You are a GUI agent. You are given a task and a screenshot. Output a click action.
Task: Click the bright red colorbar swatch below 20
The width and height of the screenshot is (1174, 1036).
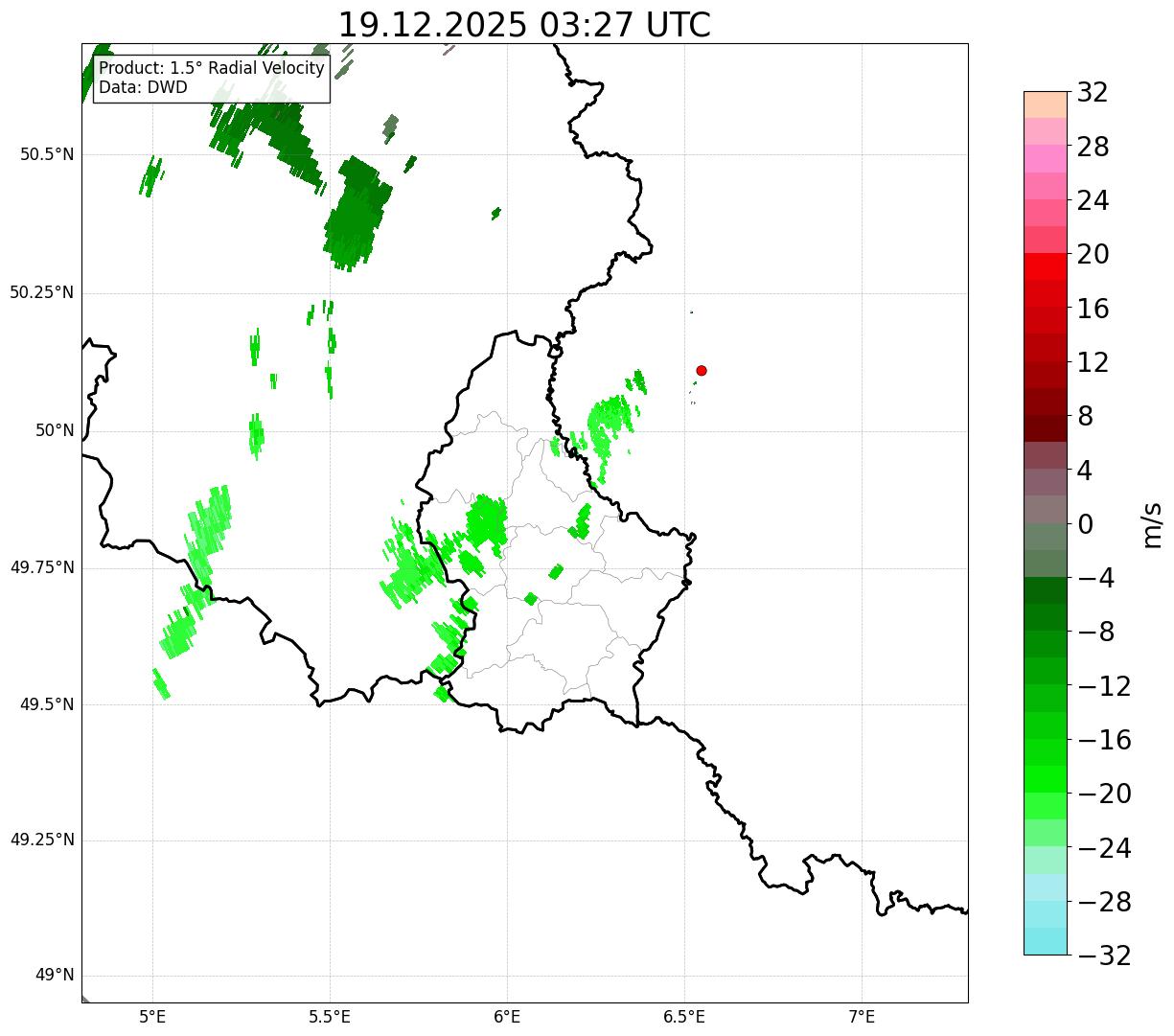tap(1046, 266)
